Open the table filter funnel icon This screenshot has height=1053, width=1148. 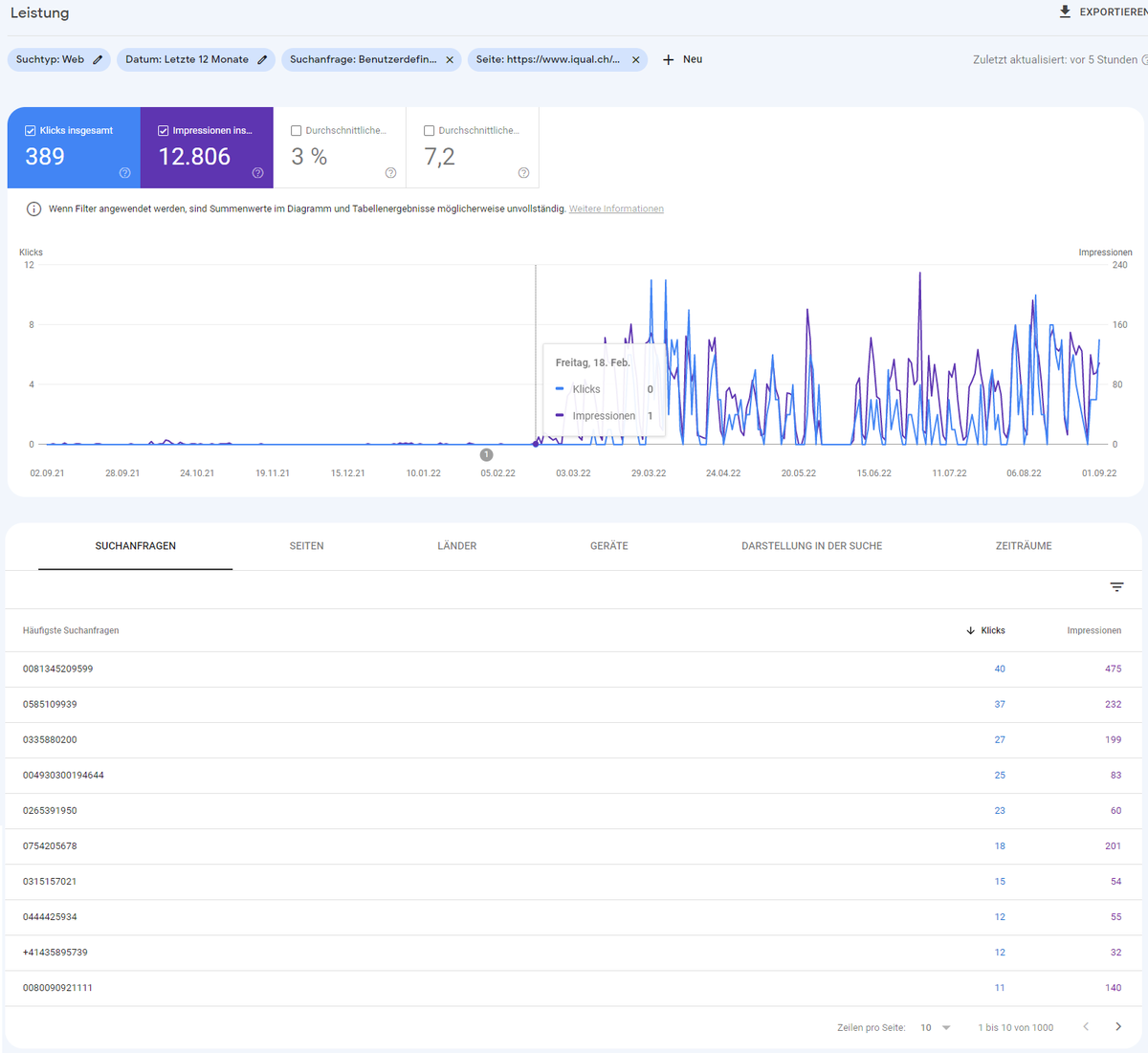click(1116, 586)
